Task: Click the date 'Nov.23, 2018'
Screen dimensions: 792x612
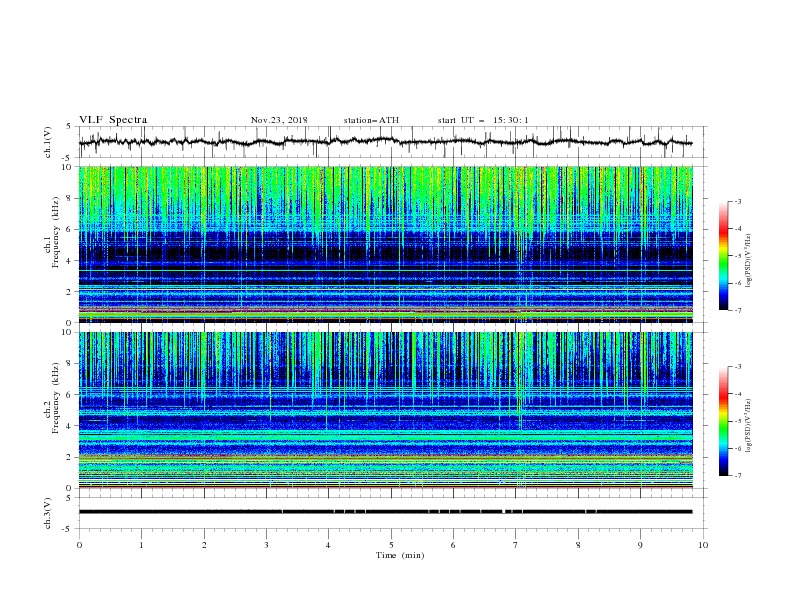Action: pos(279,120)
